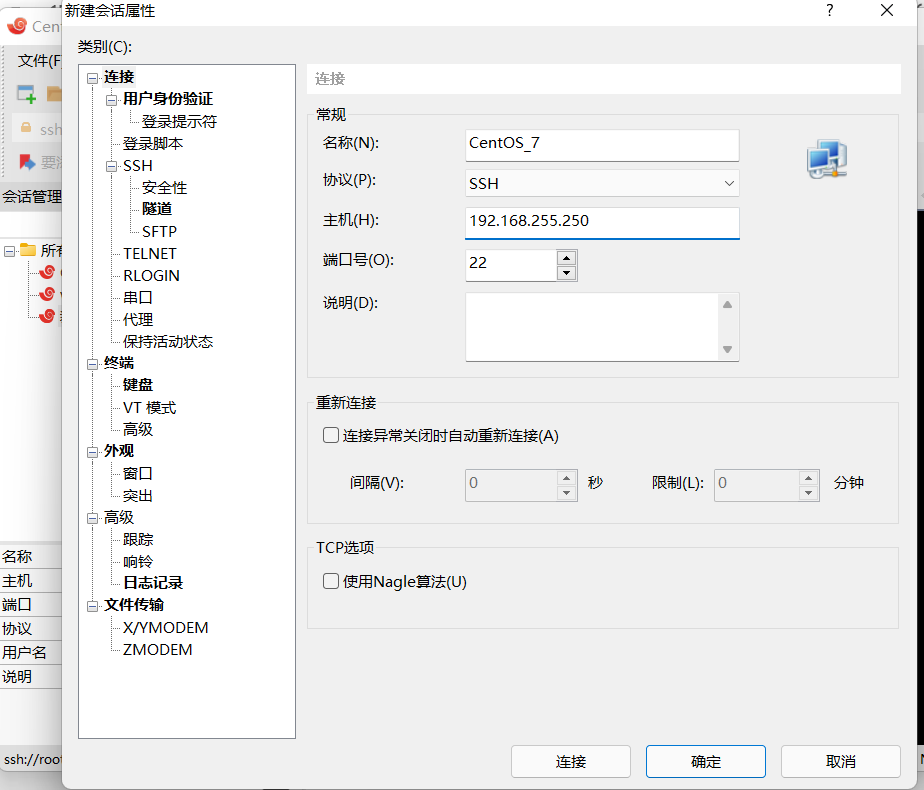Select 突出 under 外观

(x=138, y=495)
